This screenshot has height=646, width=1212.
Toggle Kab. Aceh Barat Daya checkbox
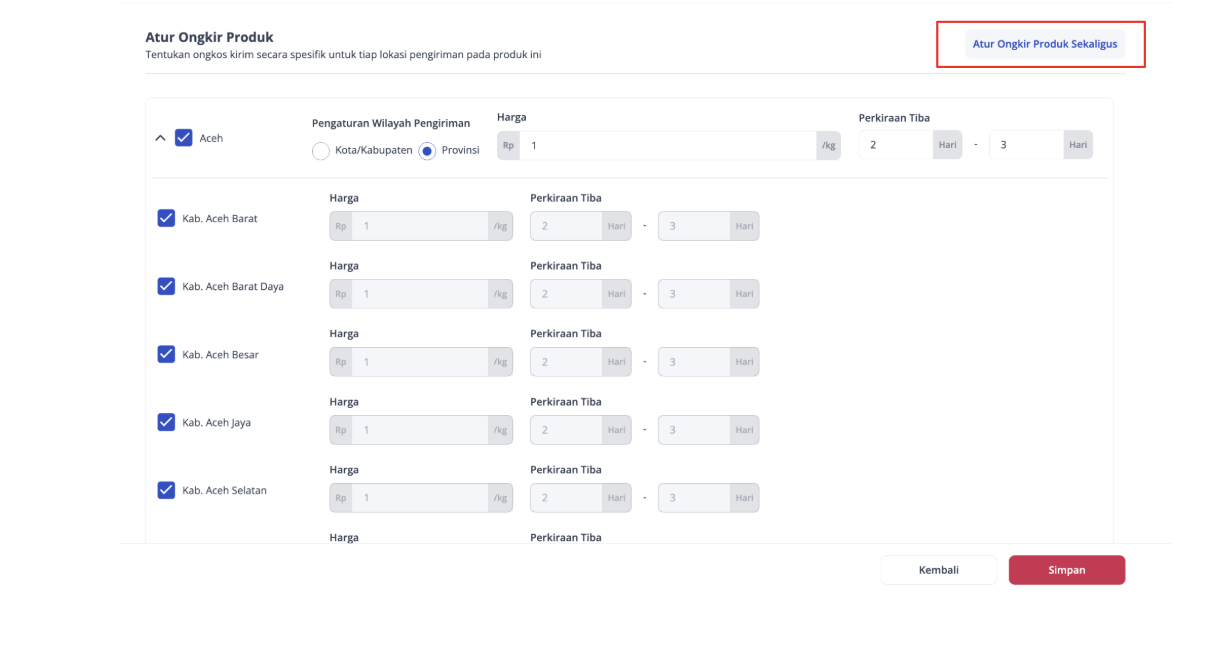[x=167, y=286]
